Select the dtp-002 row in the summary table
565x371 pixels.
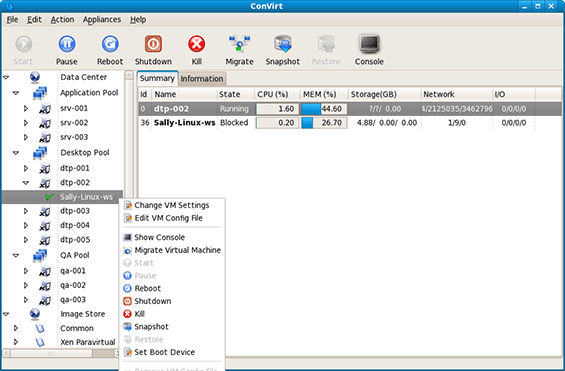350,109
